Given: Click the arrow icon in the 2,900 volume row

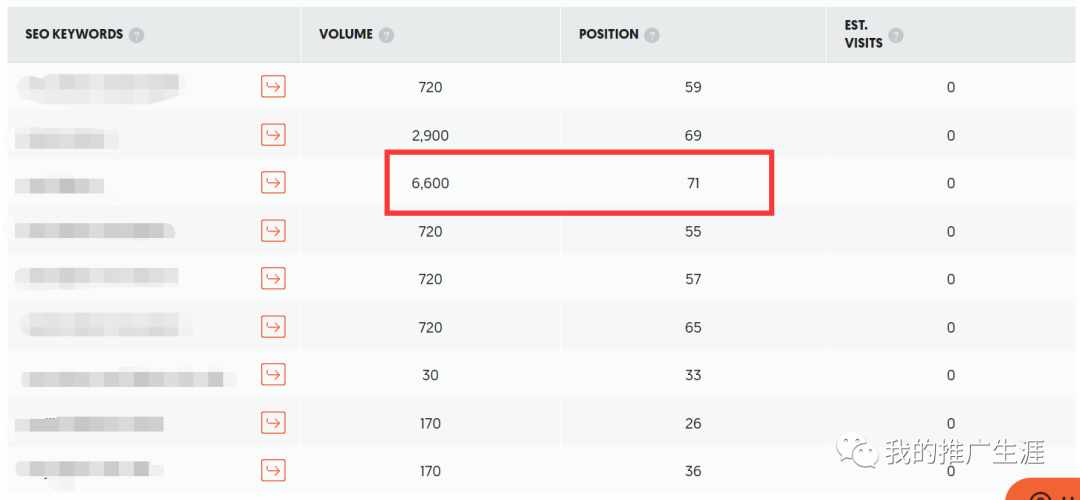Looking at the screenshot, I should pyautogui.click(x=273, y=135).
